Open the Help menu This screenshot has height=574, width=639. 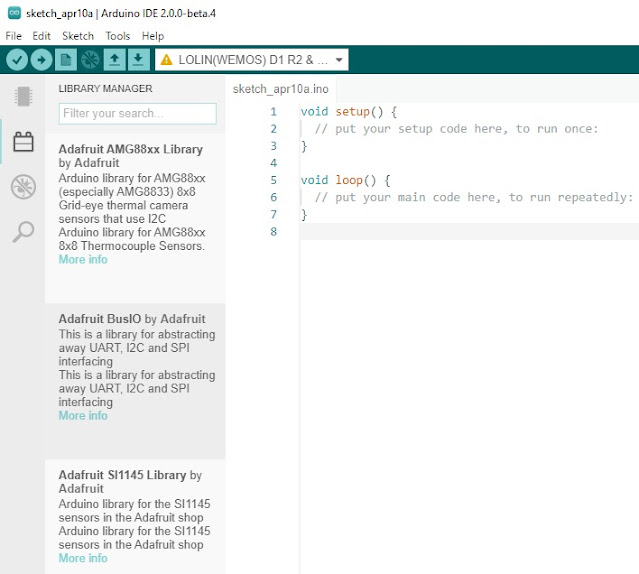[x=153, y=36]
